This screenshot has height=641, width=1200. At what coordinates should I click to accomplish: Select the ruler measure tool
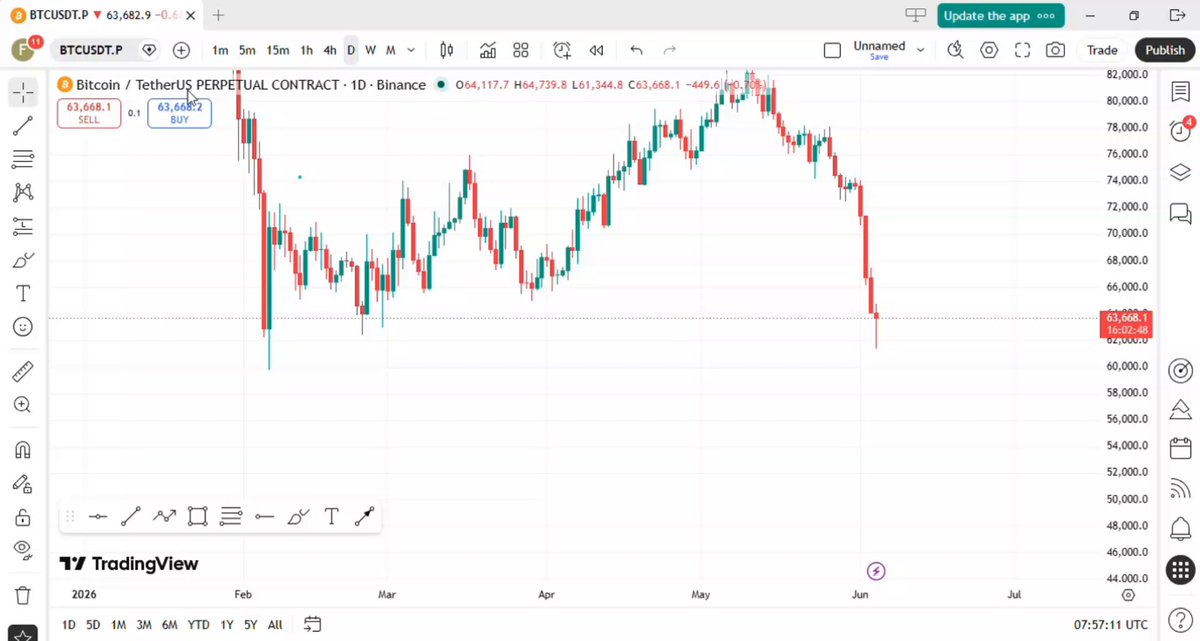pyautogui.click(x=22, y=372)
